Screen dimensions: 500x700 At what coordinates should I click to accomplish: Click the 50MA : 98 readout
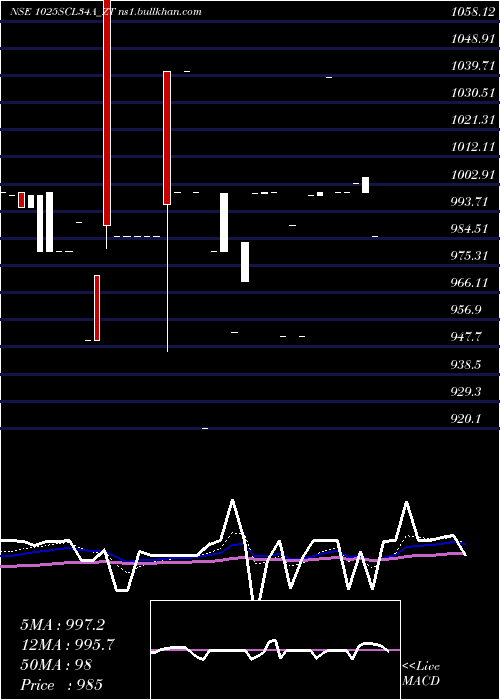(56, 665)
